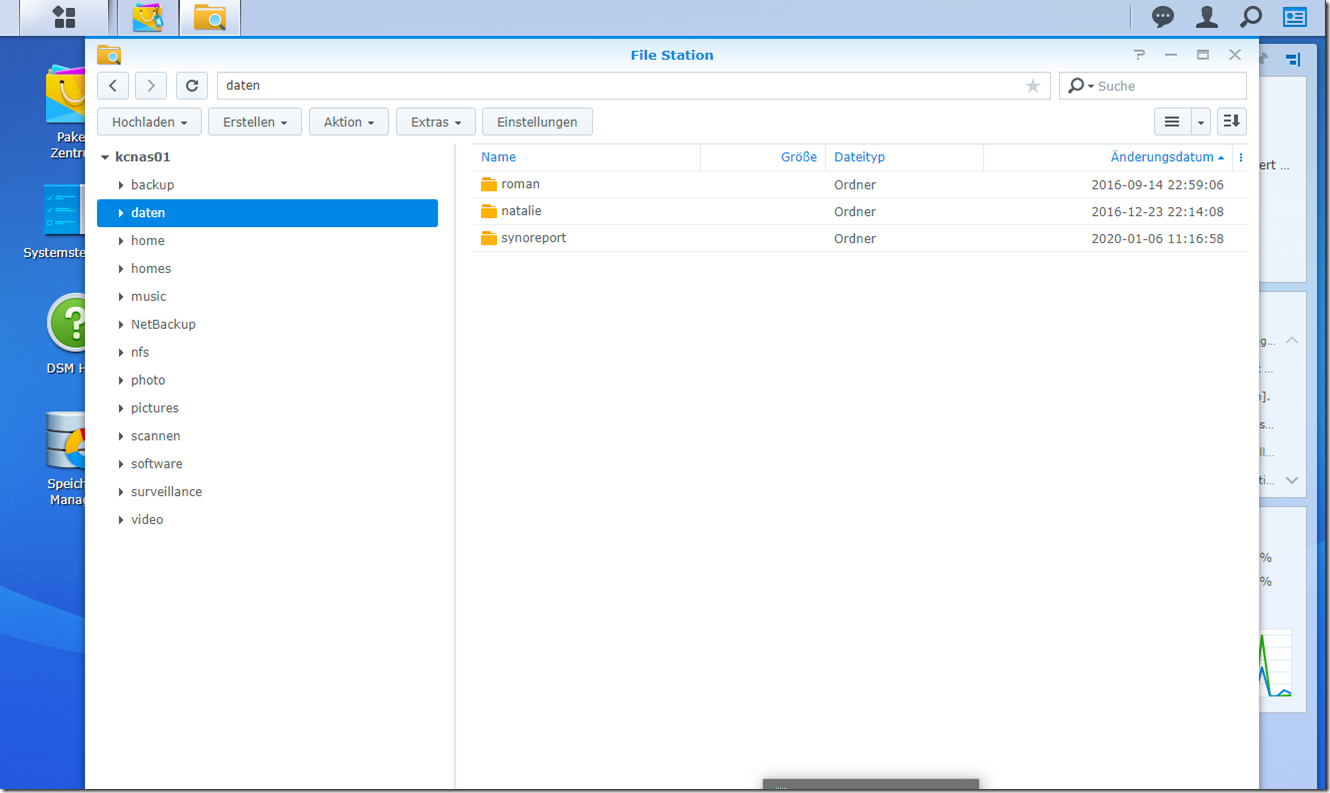Expand the video folder tree arrow
The width and height of the screenshot is (1330, 793).
121,520
